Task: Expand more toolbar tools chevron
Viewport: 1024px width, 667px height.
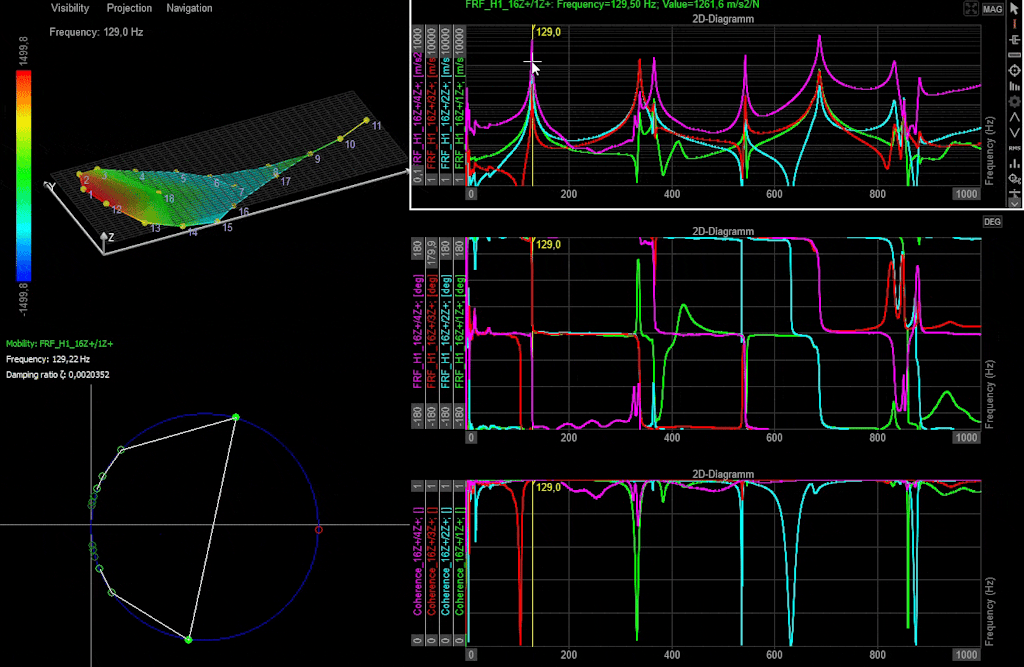Action: tap(1014, 203)
